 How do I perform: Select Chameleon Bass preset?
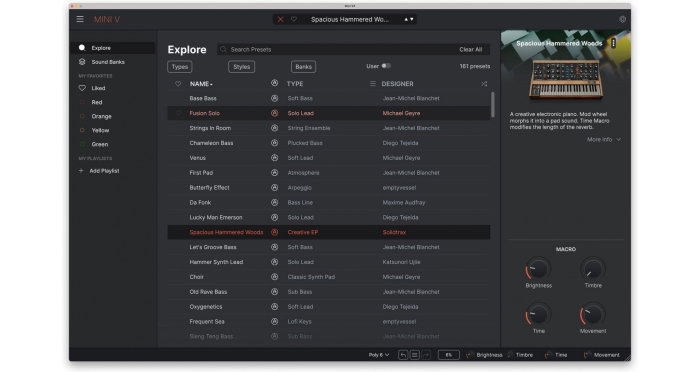[329, 143]
